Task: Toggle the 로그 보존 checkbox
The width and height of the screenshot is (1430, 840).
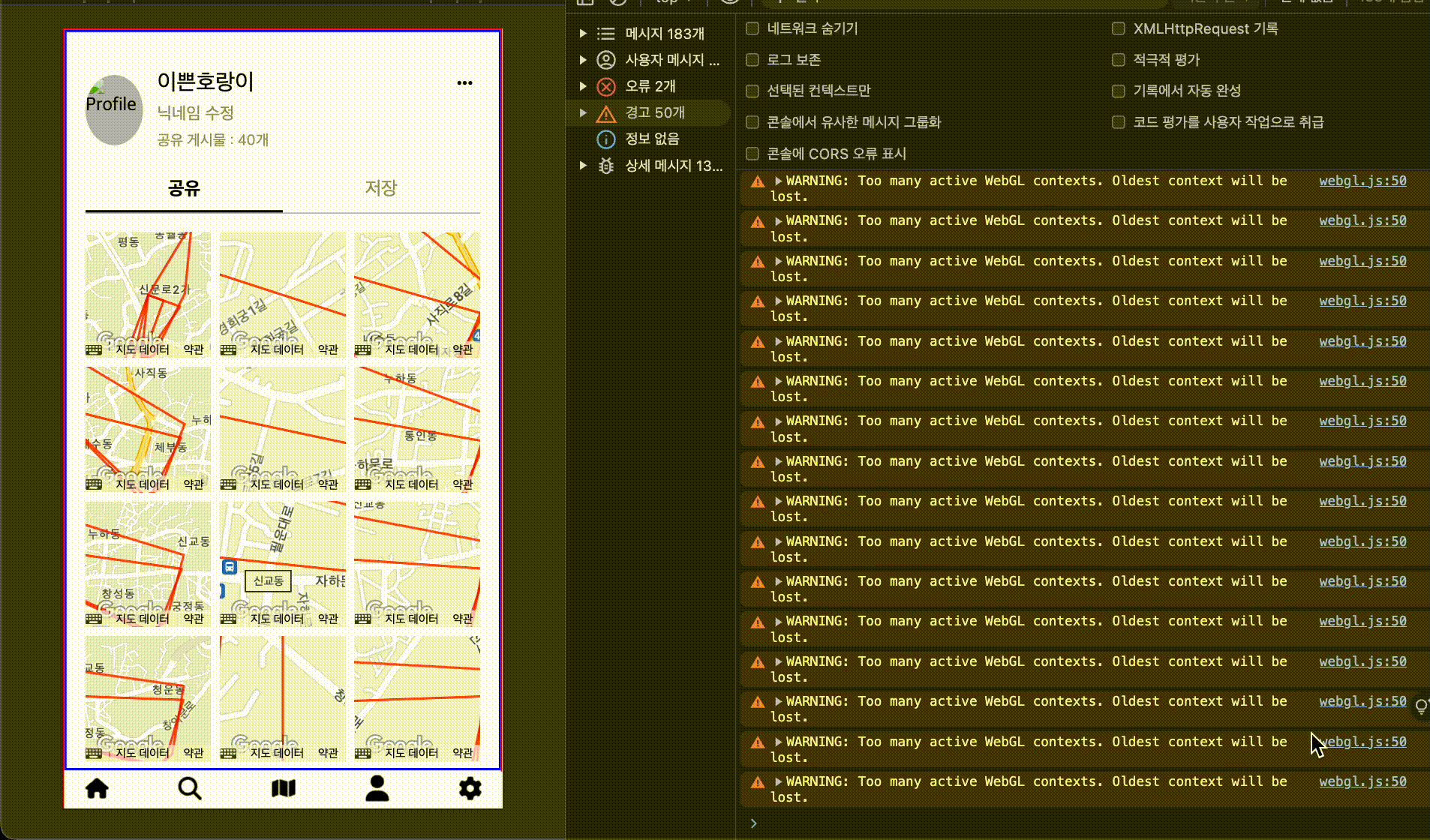Action: coord(753,59)
